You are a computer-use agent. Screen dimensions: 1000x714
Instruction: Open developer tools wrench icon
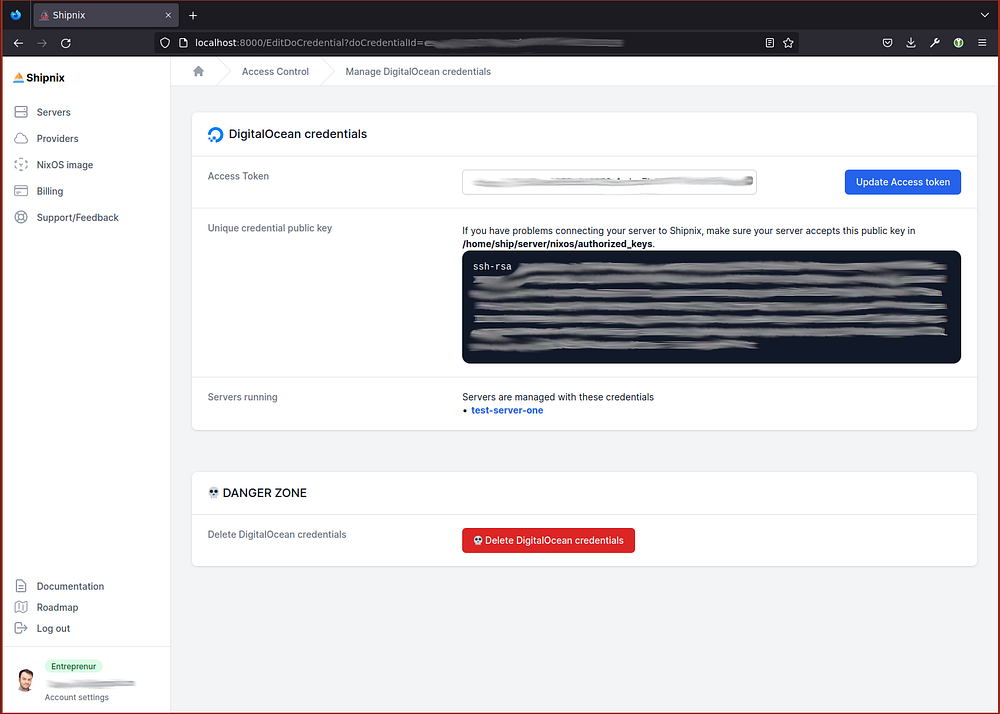(x=934, y=43)
